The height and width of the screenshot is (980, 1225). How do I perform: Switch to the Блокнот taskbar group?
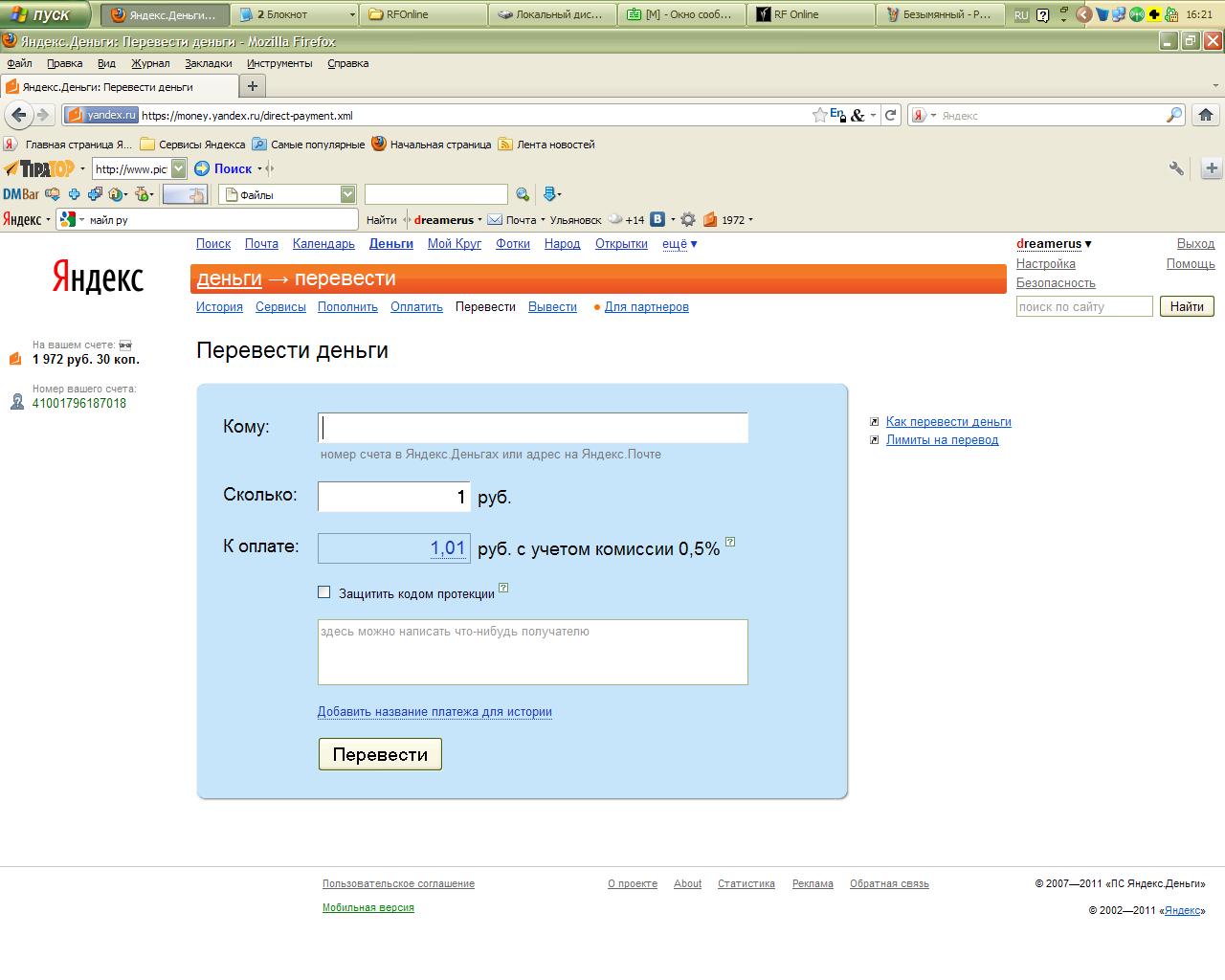[297, 14]
